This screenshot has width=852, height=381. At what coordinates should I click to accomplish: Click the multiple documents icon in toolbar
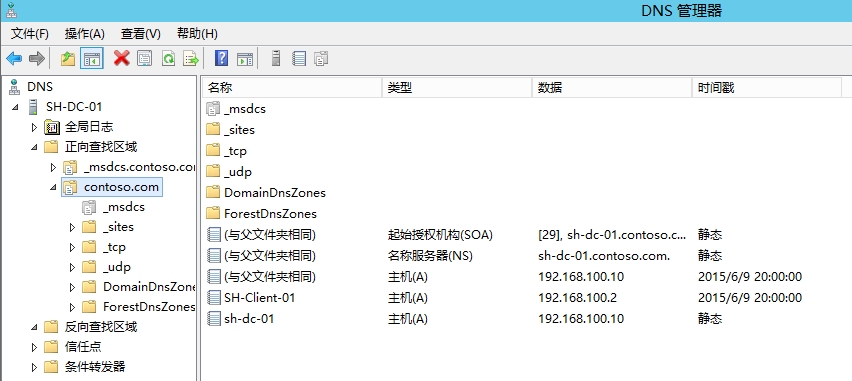[322, 59]
